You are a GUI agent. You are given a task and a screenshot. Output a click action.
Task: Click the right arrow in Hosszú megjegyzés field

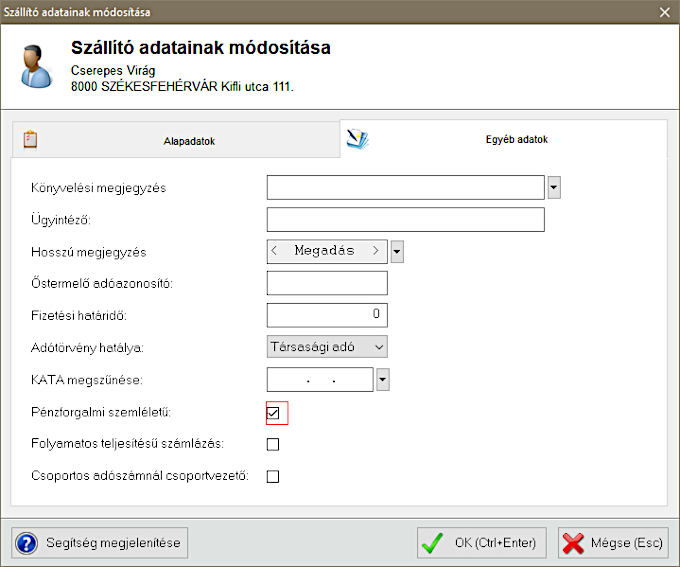(376, 251)
